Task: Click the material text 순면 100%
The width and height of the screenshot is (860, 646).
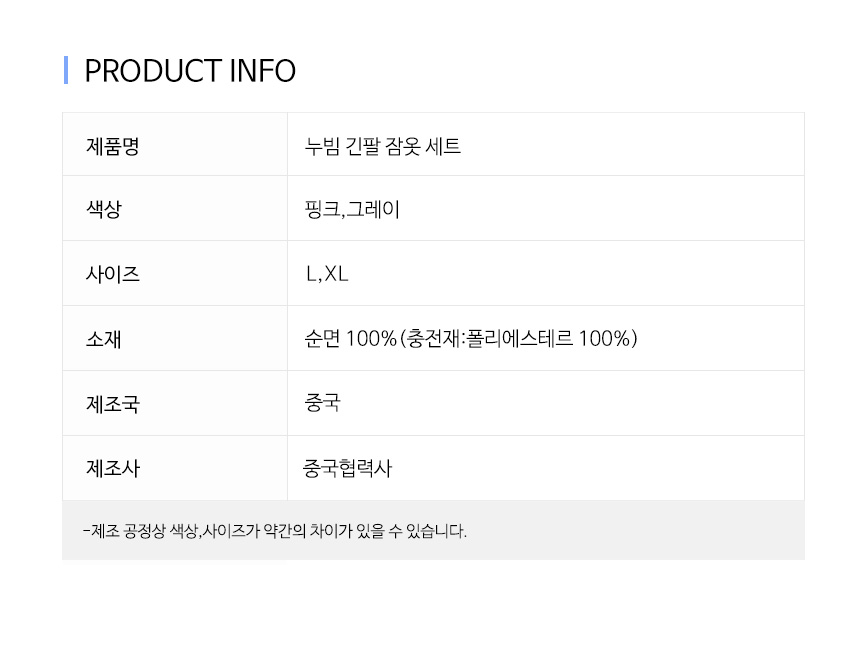Action: click(350, 338)
